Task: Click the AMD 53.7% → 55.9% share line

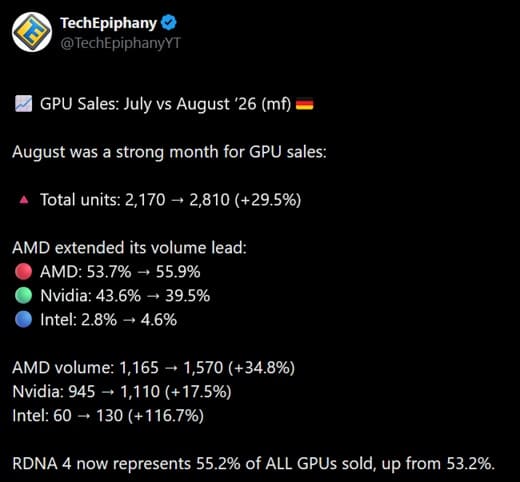Action: point(120,272)
